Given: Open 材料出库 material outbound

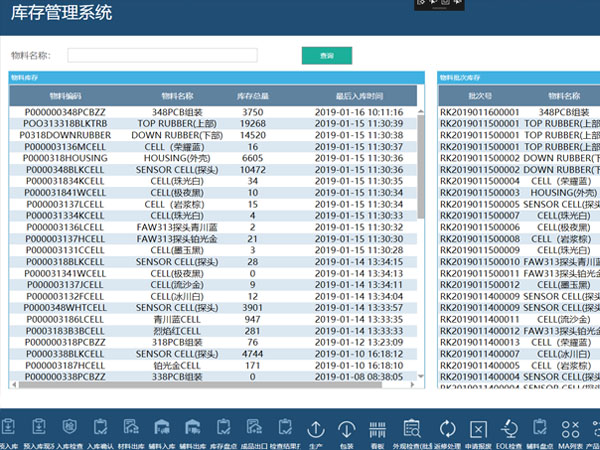Looking at the screenshot, I should point(131,428).
